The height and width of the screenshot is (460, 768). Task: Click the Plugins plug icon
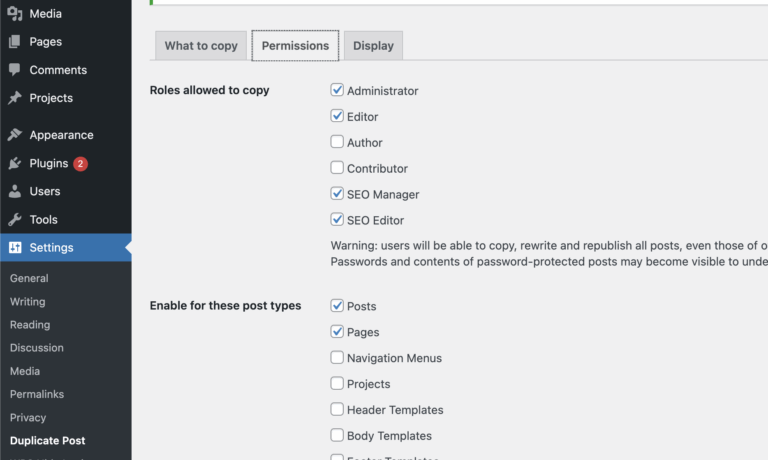point(15,163)
